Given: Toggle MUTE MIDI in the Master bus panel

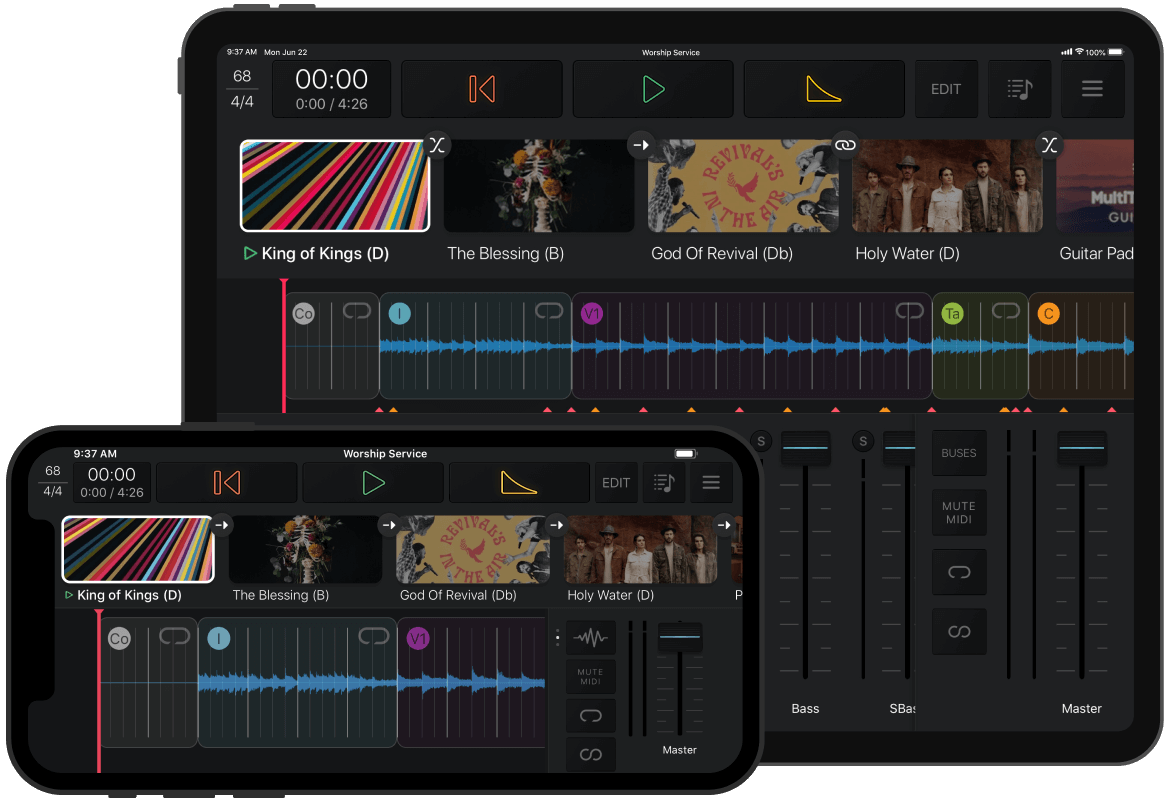Looking at the screenshot, I should coord(959,512).
